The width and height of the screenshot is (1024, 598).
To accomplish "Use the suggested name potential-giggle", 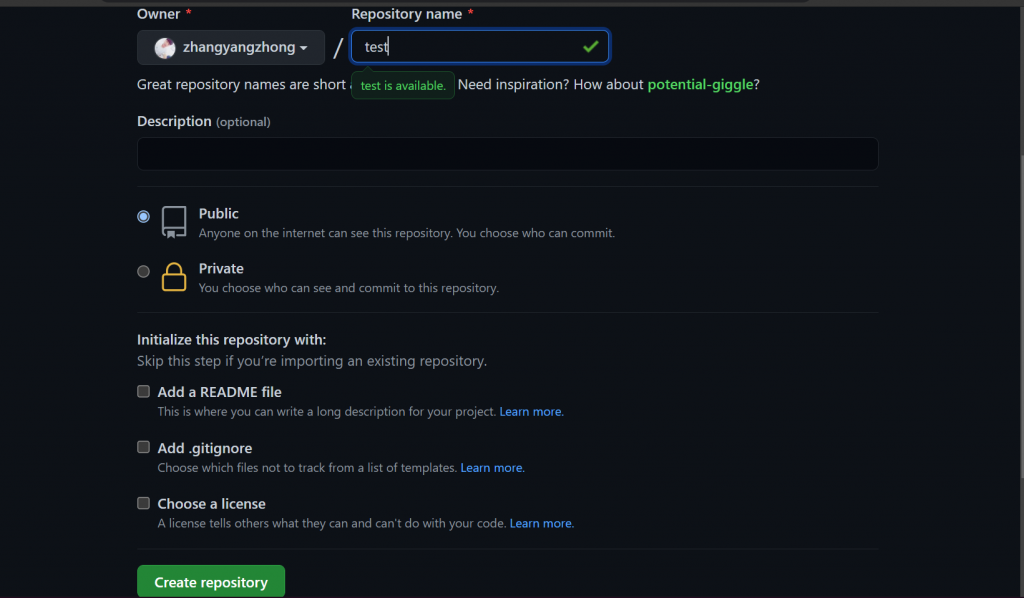I will point(700,84).
